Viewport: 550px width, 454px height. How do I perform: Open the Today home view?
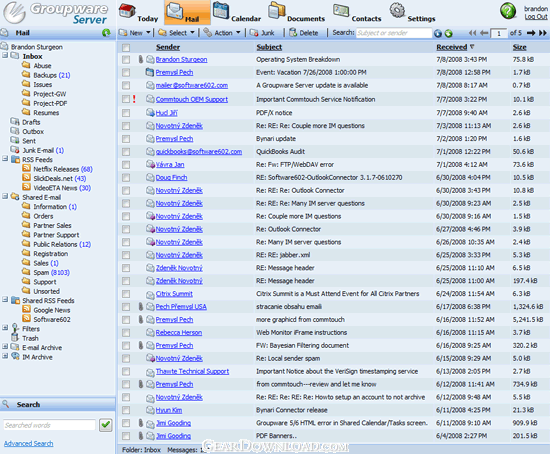tap(139, 13)
